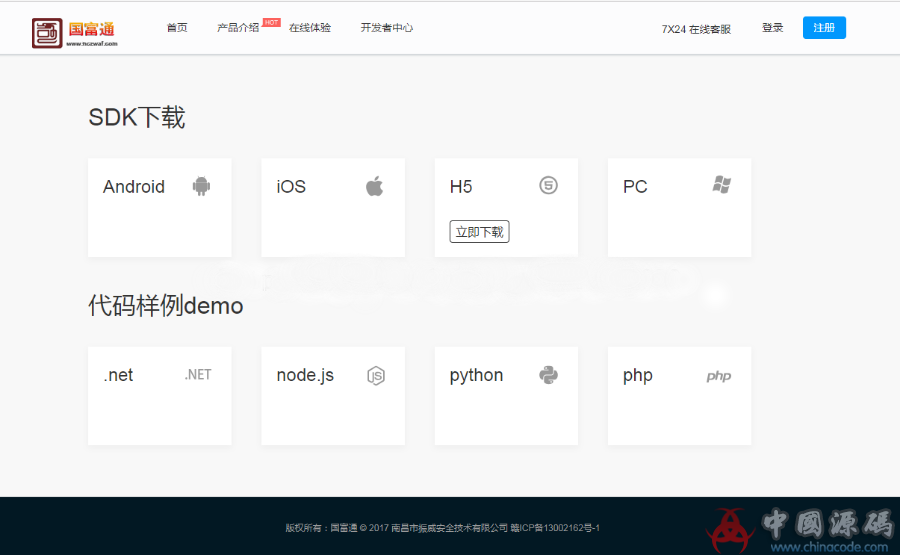Click the Python snake logo icon
Viewport: 900px width, 555px height.
click(548, 375)
